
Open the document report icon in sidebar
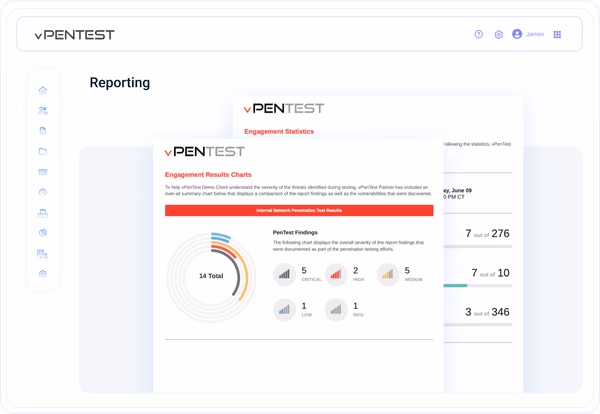pos(43,131)
